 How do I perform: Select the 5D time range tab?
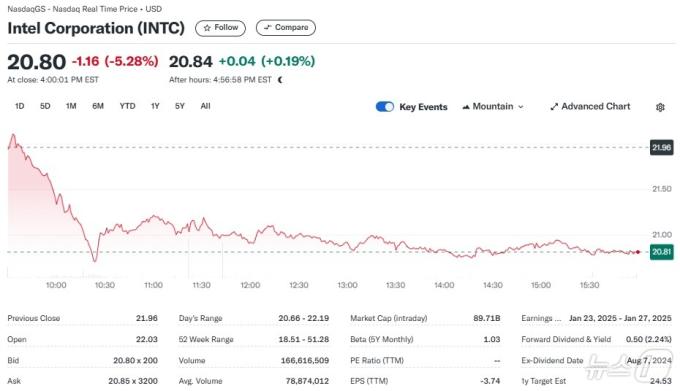[45, 106]
